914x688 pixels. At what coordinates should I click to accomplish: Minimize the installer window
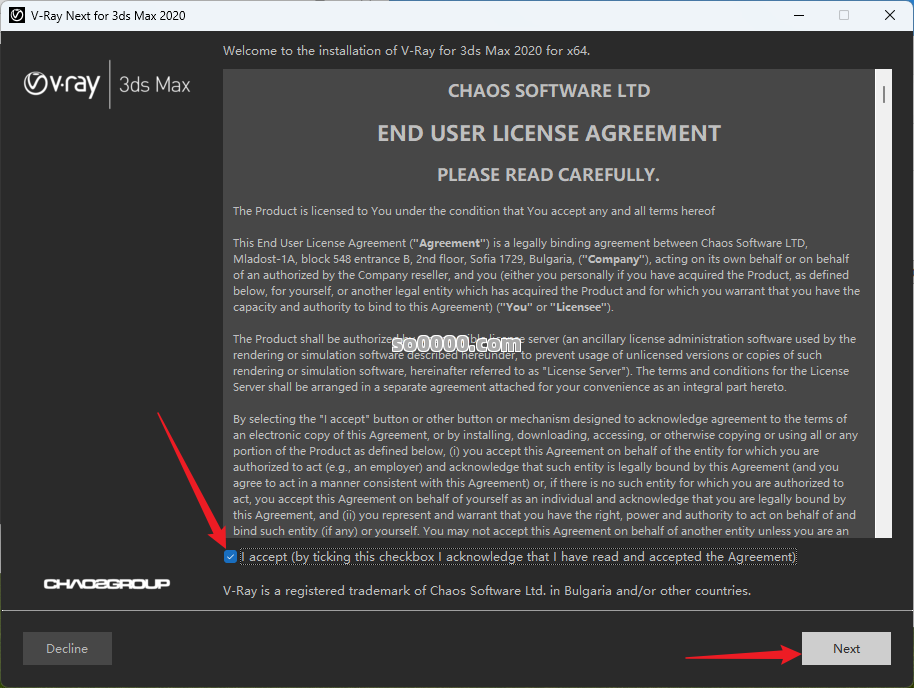click(798, 15)
